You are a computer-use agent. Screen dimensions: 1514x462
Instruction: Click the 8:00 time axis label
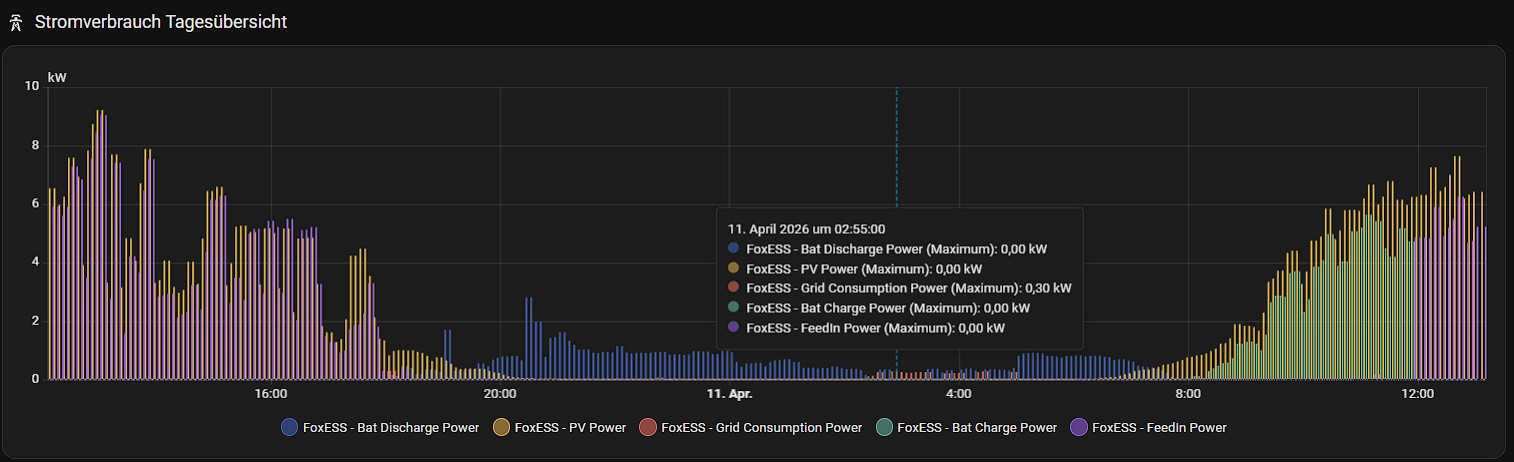point(1188,394)
